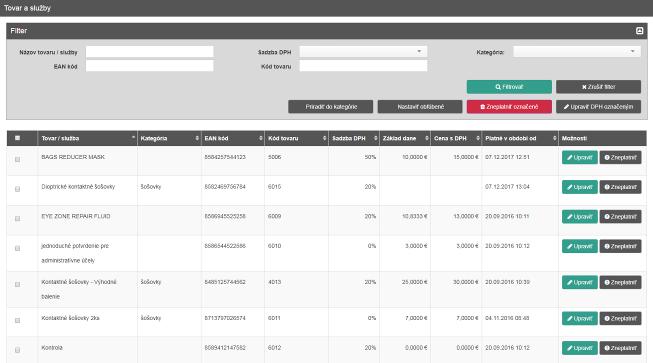Collapse the Filter panel icon
This screenshot has height=363, width=653.
point(639,31)
